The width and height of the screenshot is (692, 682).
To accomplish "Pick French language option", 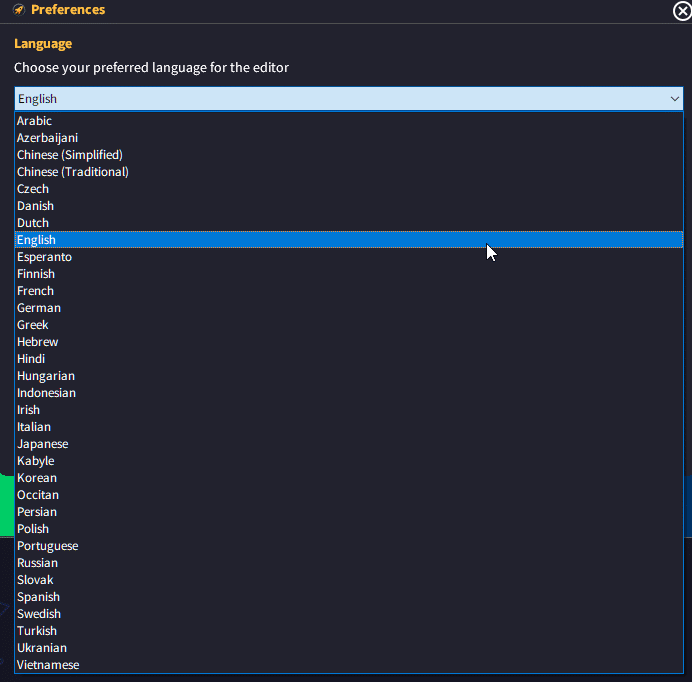I will click(349, 290).
